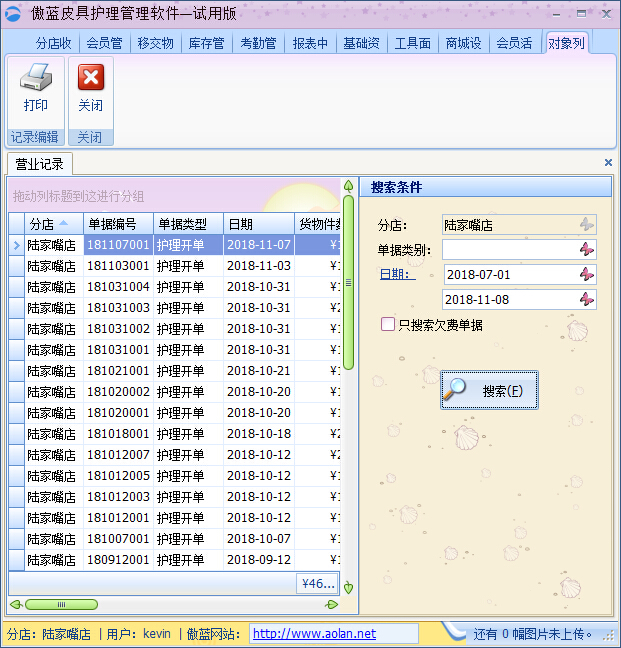Open the start date 2018-07-01 picker

pyautogui.click(x=586, y=274)
